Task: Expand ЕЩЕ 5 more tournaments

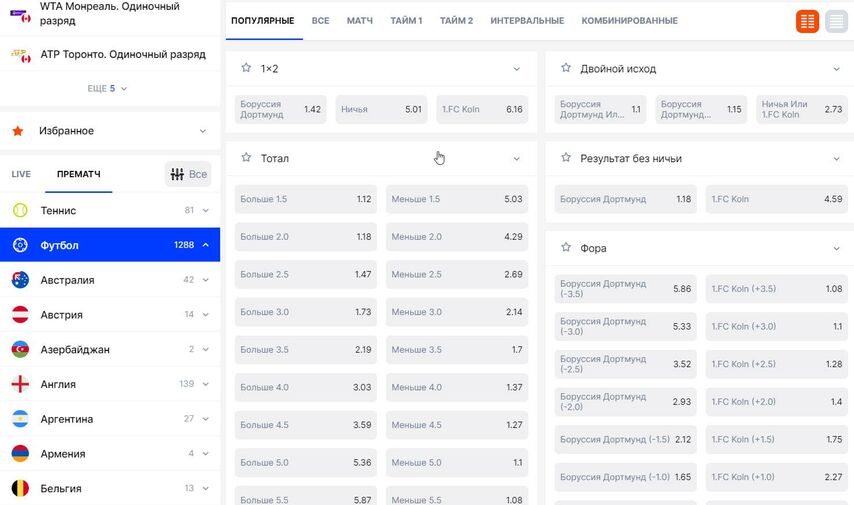Action: click(107, 88)
